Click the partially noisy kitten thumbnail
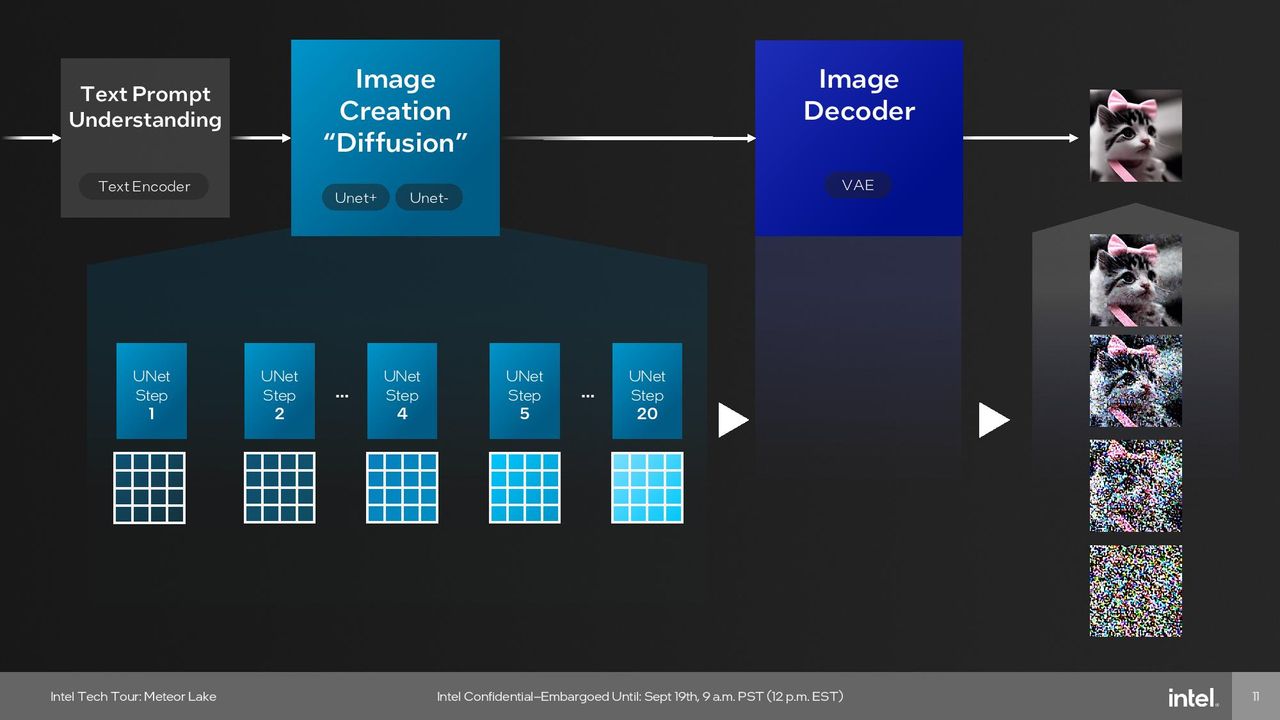Screen dimensions: 1280x720 (1136, 381)
